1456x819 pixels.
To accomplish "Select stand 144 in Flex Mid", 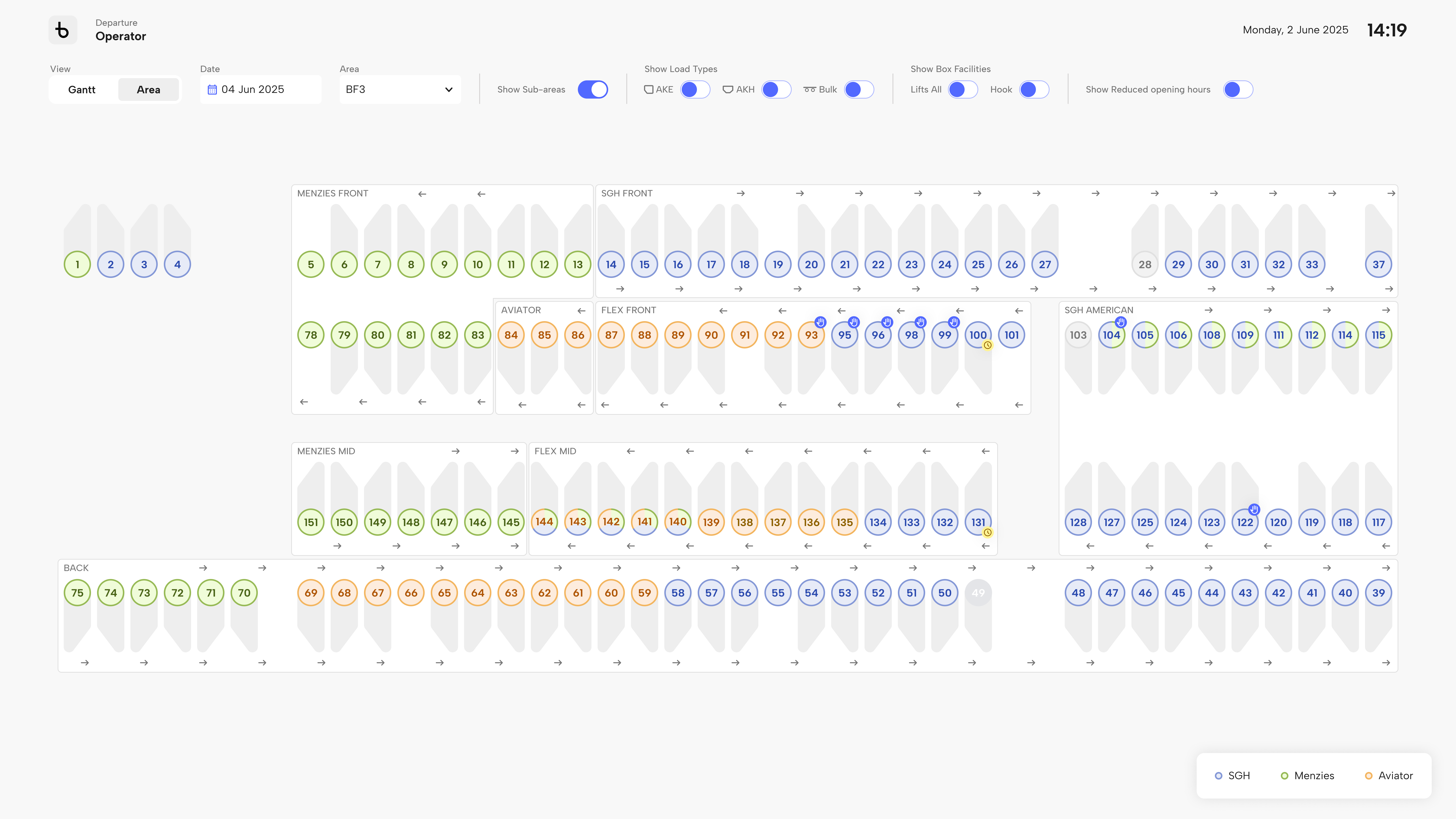I will pyautogui.click(x=544, y=522).
